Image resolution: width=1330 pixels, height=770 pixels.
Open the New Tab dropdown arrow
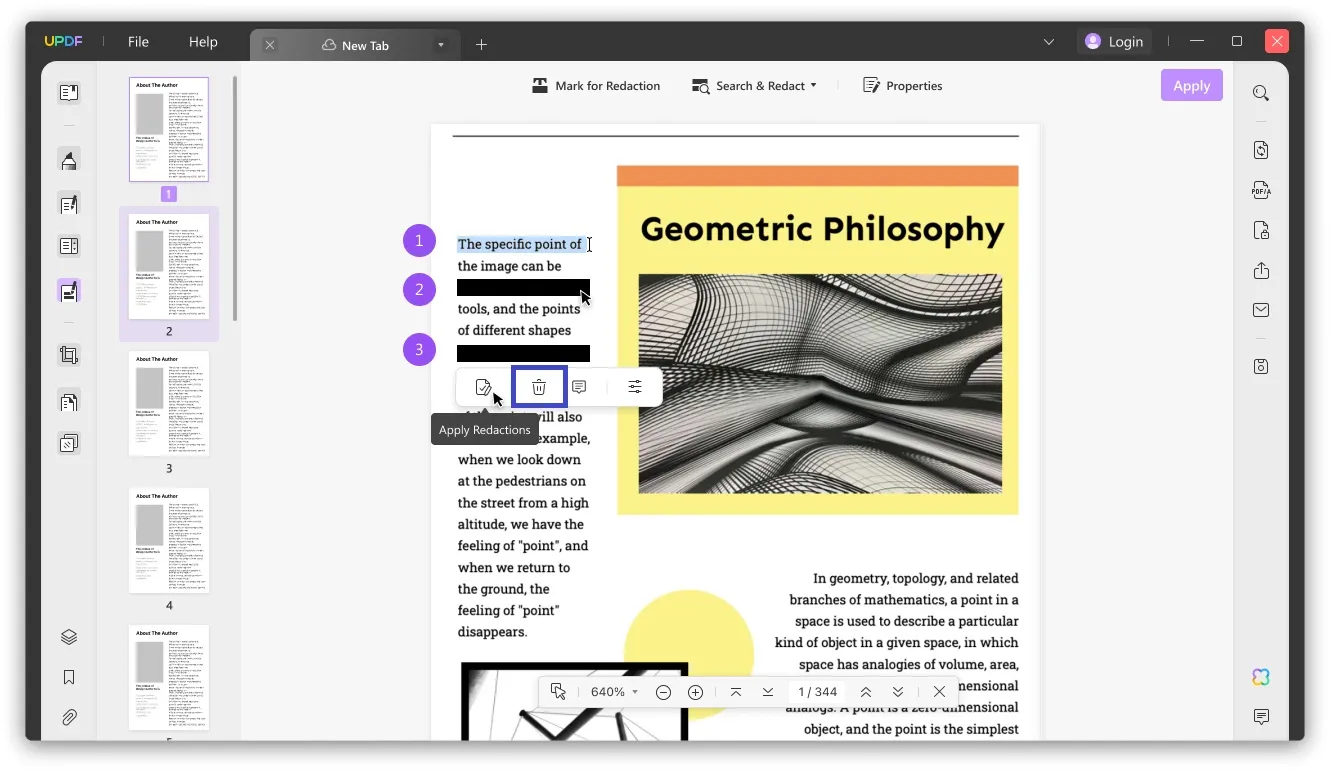click(440, 45)
